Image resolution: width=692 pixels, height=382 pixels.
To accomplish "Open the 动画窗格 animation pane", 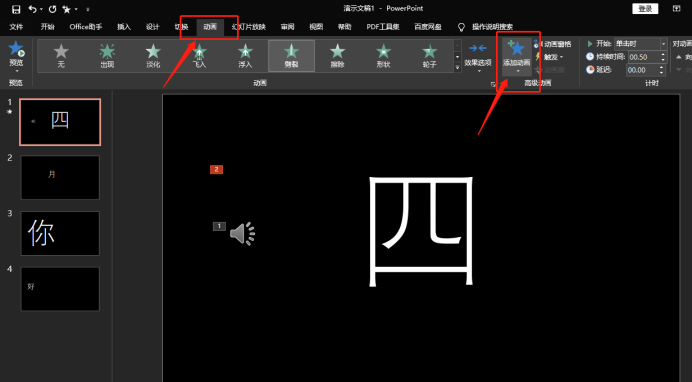I will pyautogui.click(x=552, y=44).
